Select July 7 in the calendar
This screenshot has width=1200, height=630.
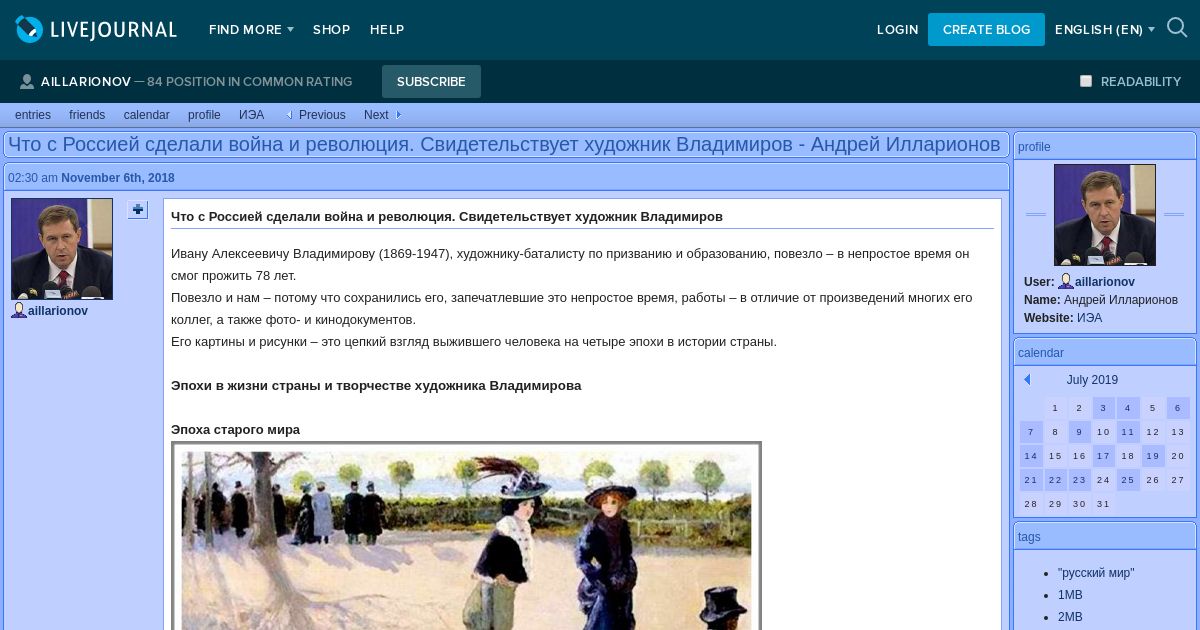[1031, 432]
